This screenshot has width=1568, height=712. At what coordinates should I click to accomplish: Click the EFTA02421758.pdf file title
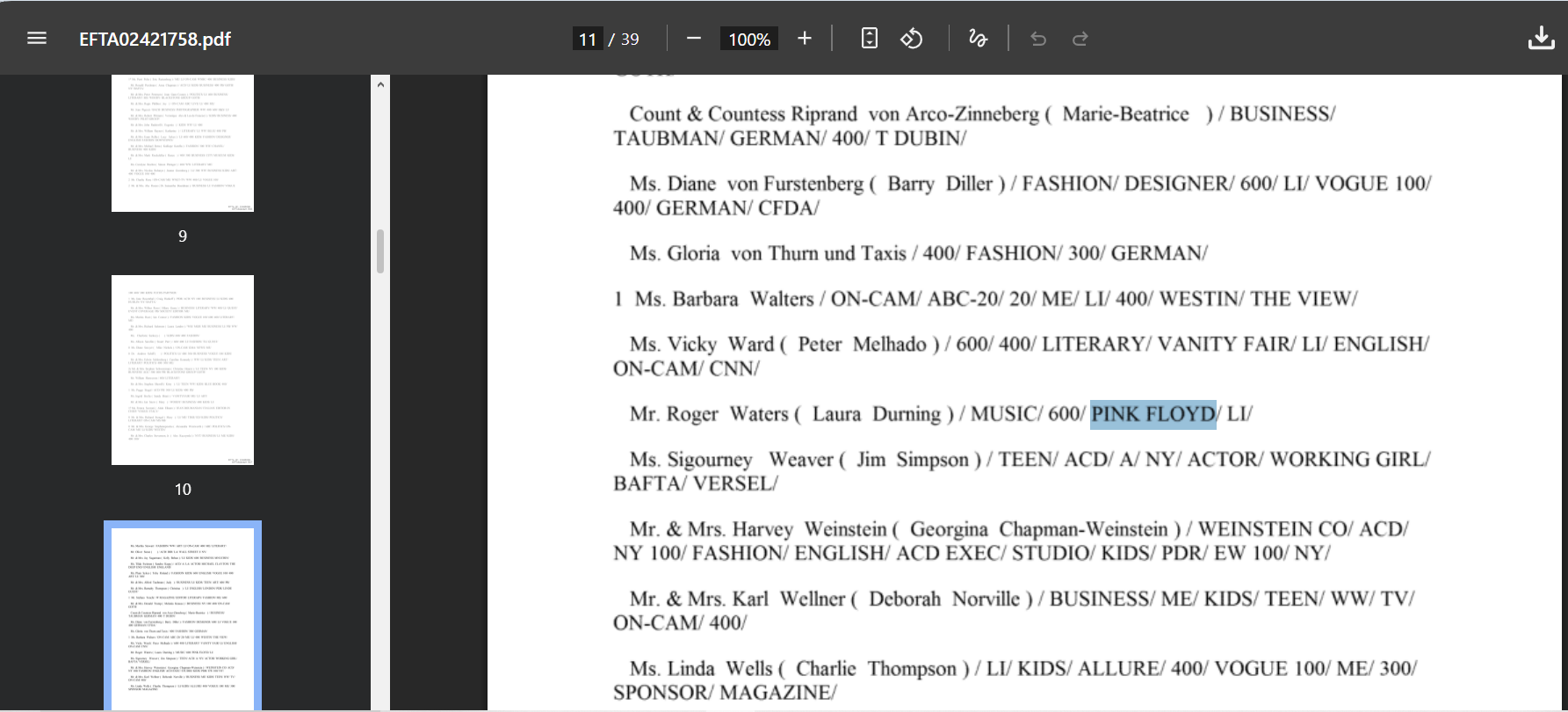tap(155, 39)
